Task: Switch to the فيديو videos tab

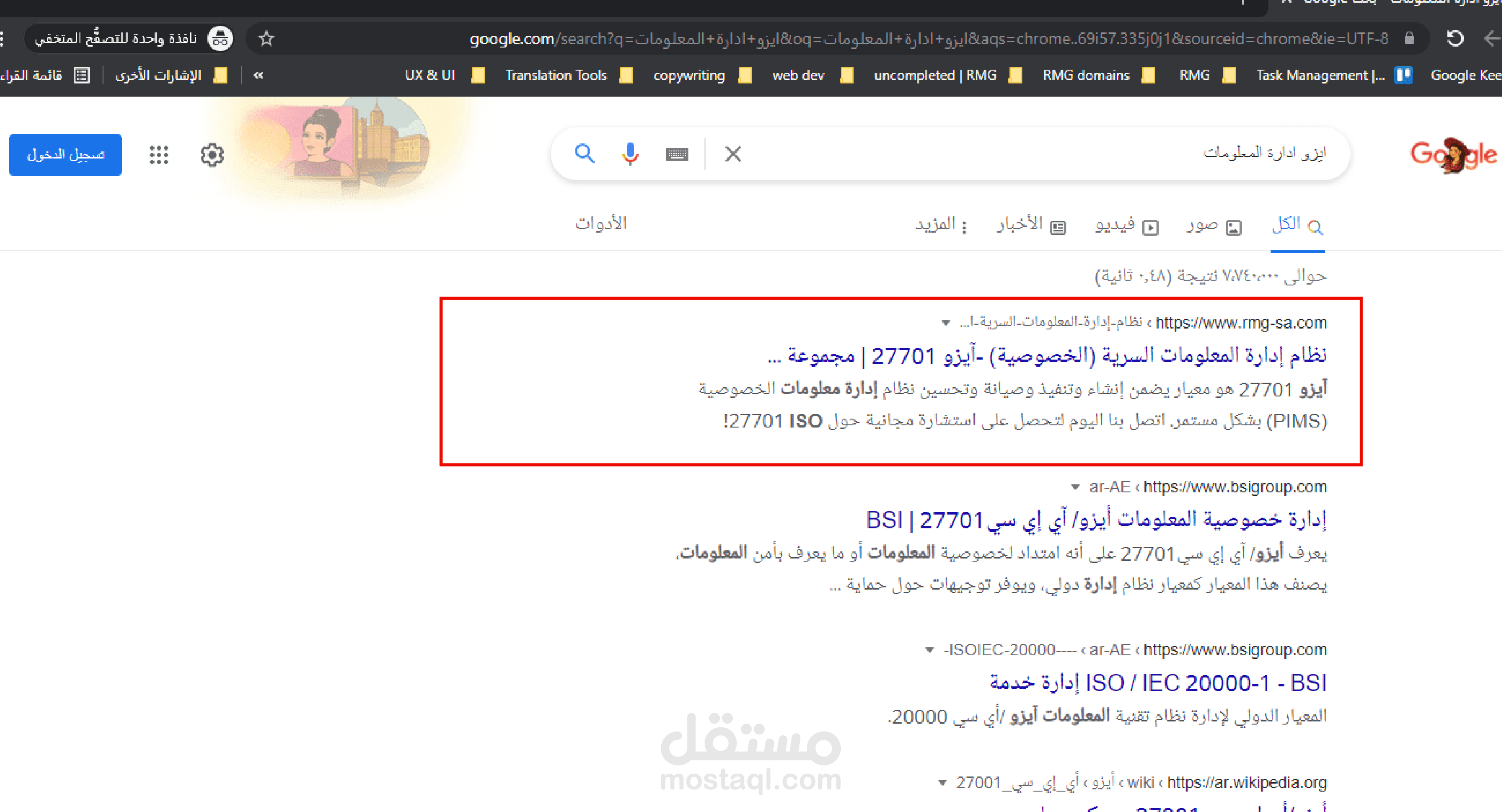Action: [1126, 226]
